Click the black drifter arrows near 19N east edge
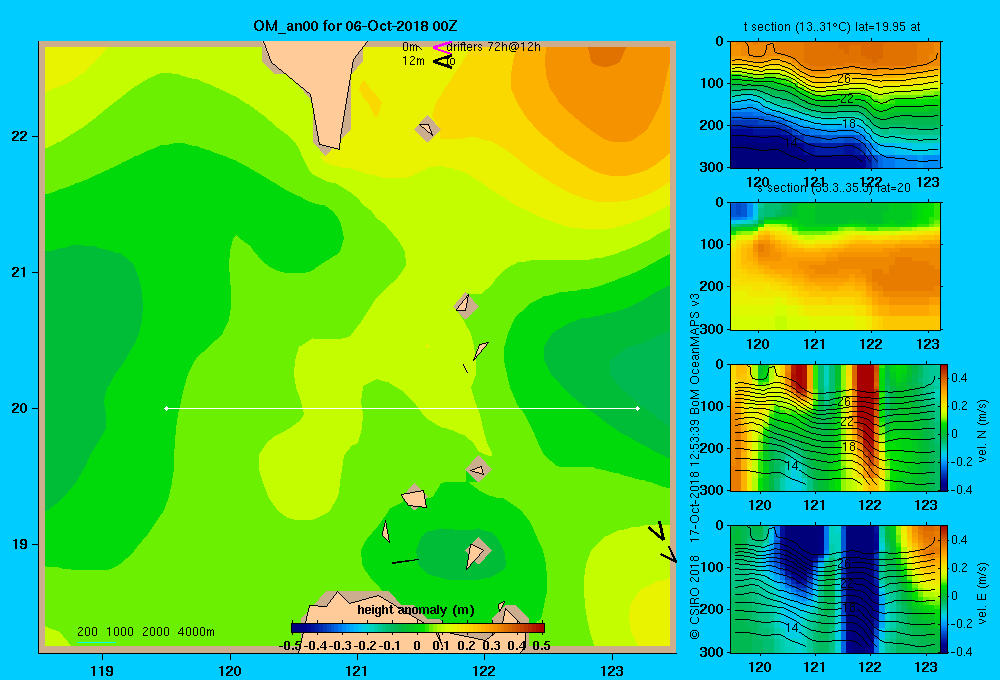This screenshot has height=680, width=1000. [x=663, y=542]
